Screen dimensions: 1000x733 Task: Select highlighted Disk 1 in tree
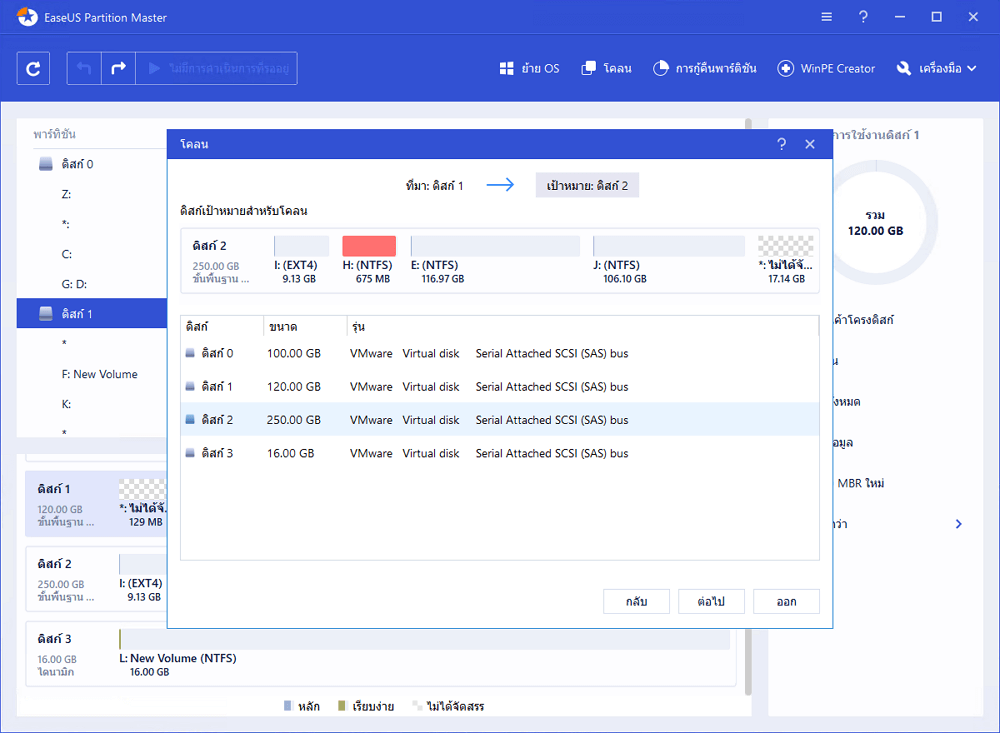pos(92,314)
